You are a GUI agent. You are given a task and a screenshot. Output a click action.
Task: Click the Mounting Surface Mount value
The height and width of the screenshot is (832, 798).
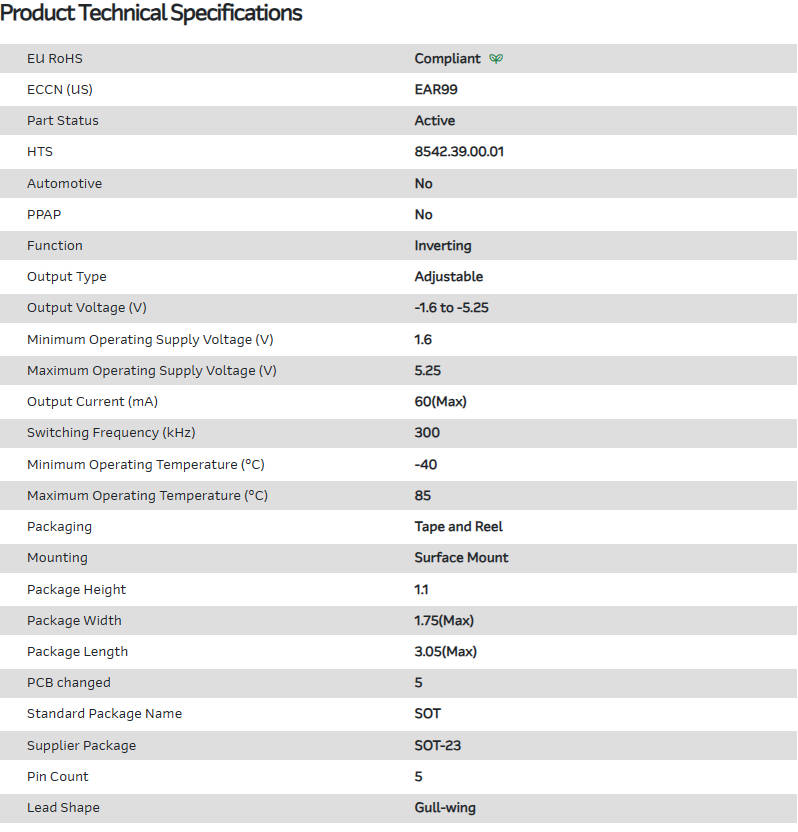[x=461, y=558]
